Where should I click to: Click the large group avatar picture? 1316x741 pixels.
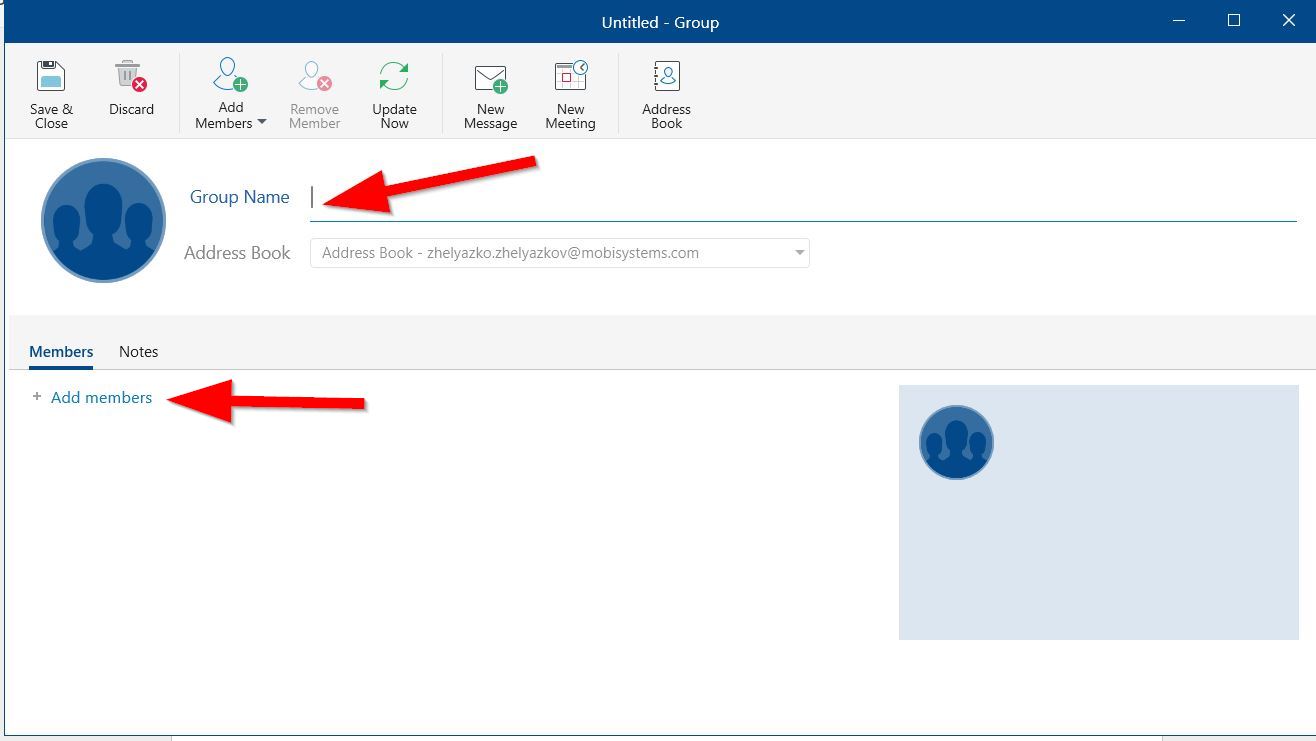(x=103, y=220)
